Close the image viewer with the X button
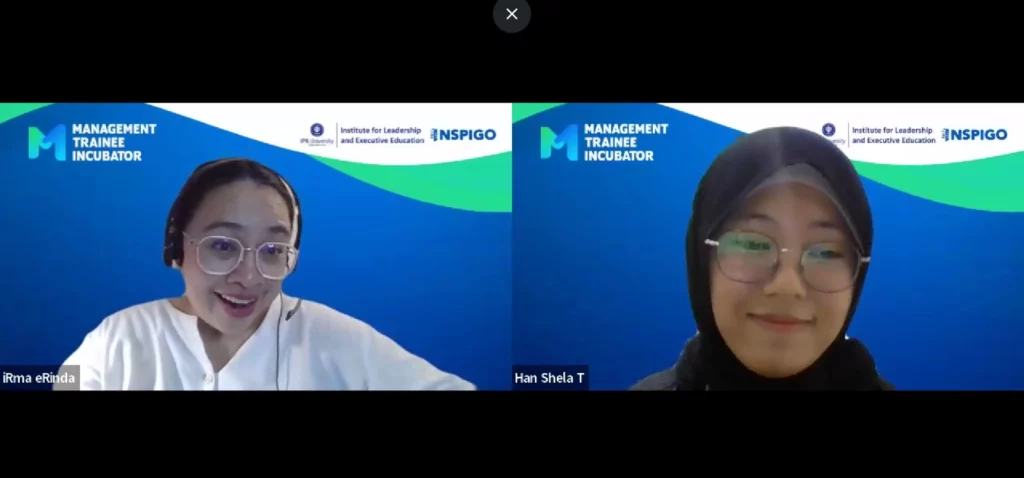Image resolution: width=1024 pixels, height=478 pixels. 512,14
